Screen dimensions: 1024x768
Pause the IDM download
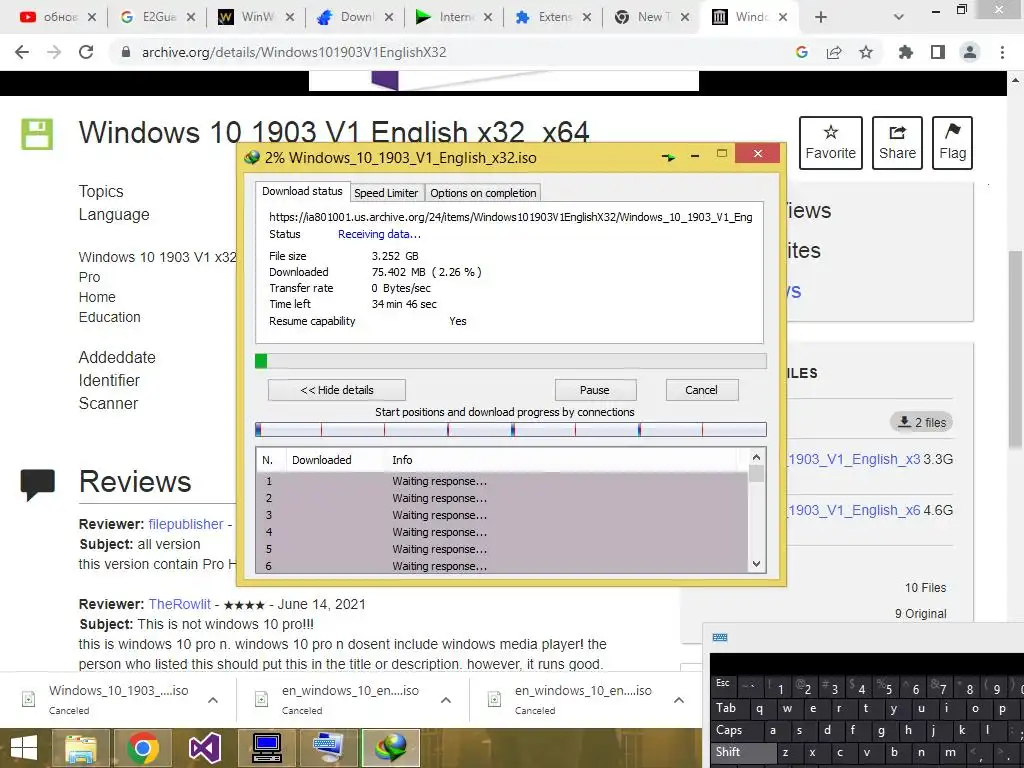pyautogui.click(x=595, y=390)
